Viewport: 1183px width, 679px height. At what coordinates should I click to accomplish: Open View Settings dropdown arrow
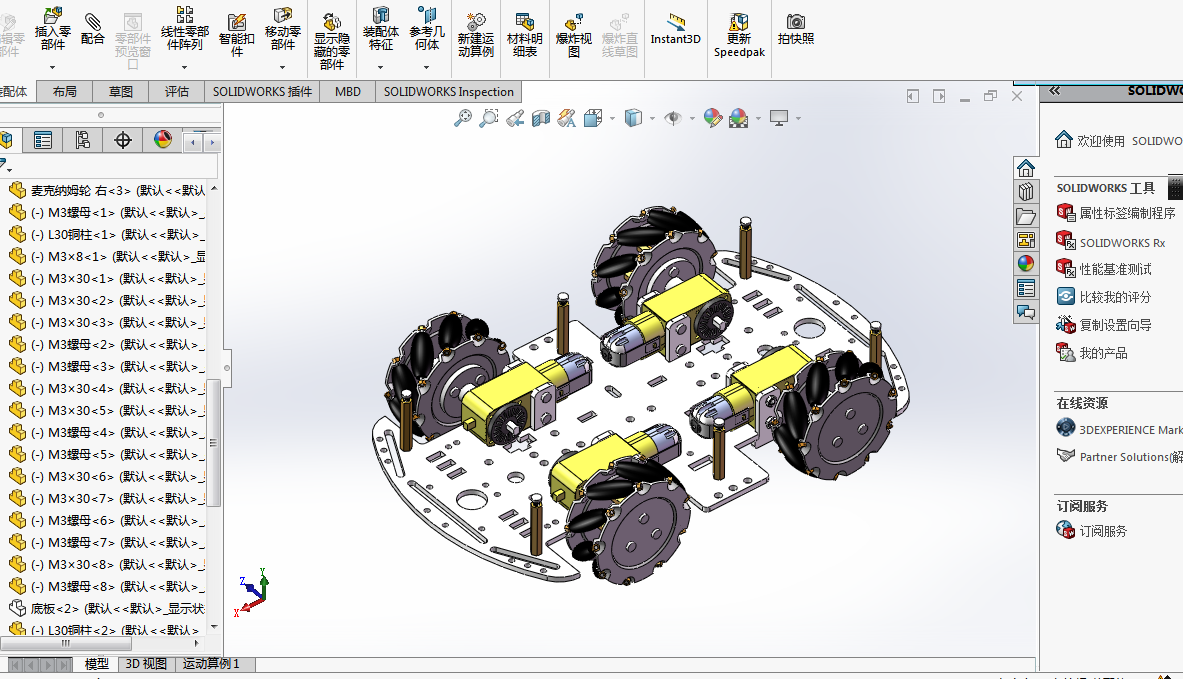coord(797,118)
